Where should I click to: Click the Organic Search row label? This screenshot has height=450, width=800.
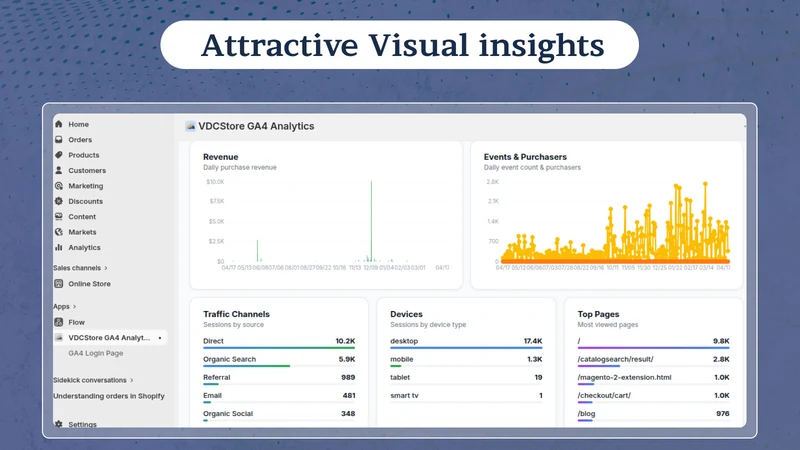click(x=229, y=359)
